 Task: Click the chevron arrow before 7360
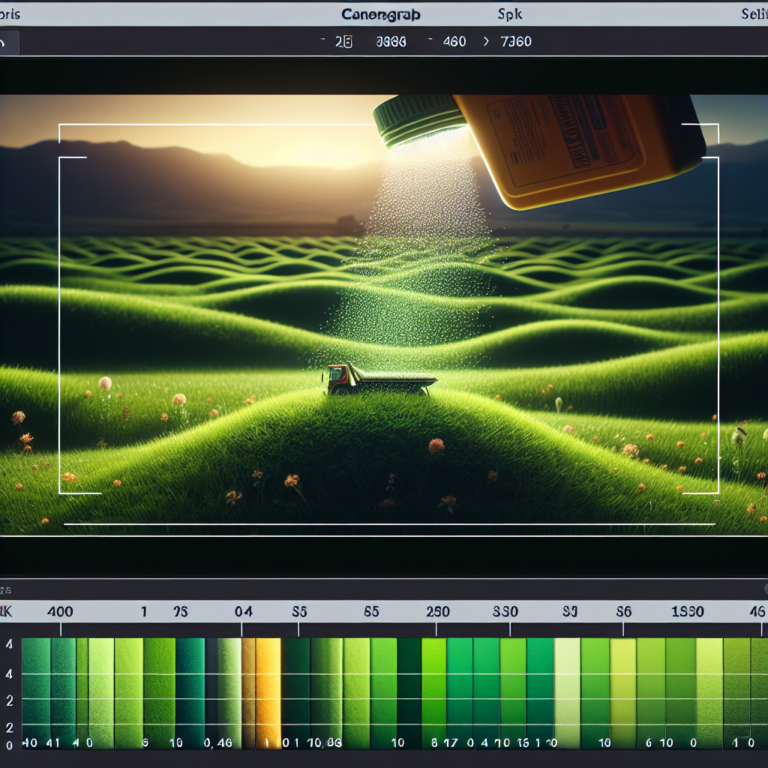point(486,42)
